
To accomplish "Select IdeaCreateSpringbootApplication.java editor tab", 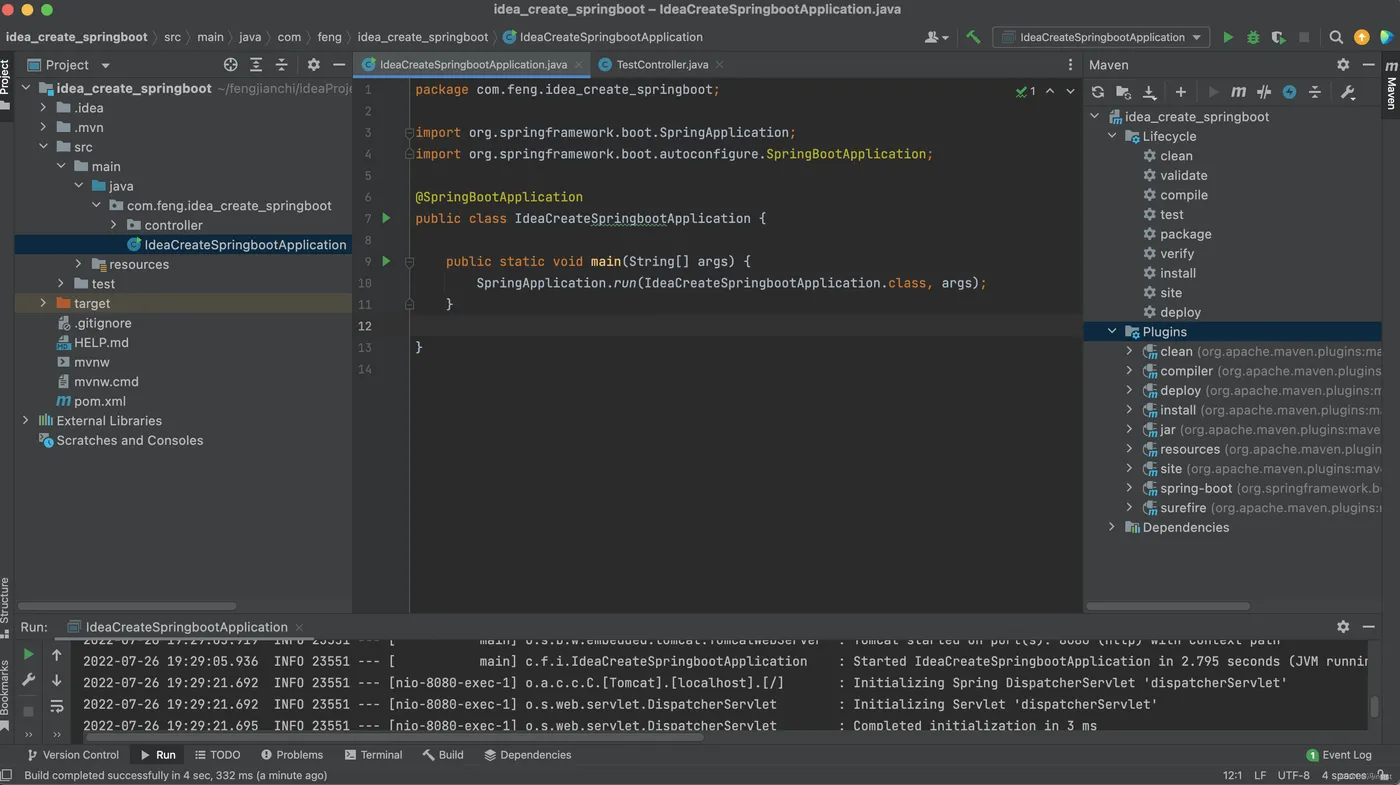I will coord(472,64).
